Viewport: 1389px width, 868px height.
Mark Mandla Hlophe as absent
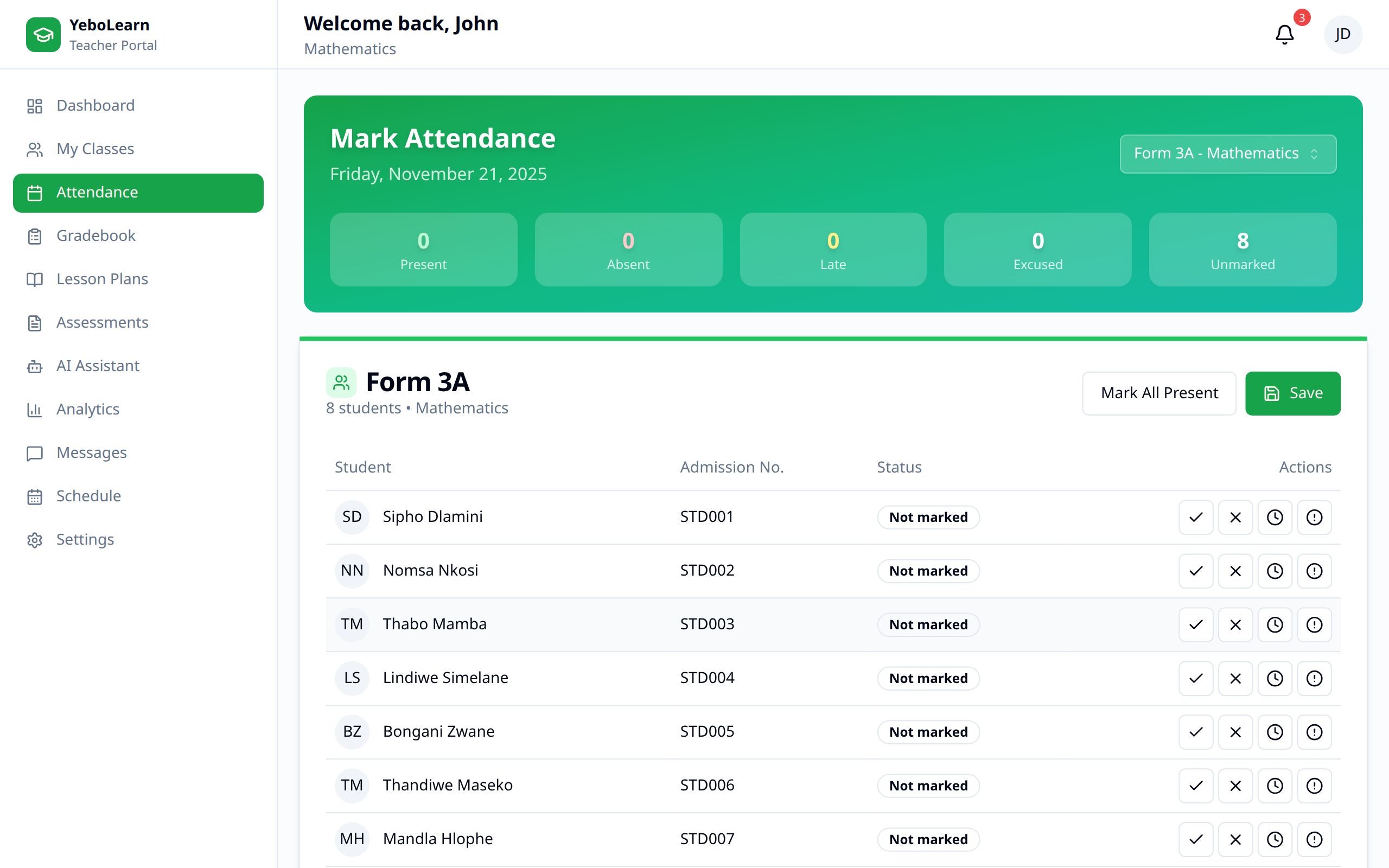(1235, 839)
